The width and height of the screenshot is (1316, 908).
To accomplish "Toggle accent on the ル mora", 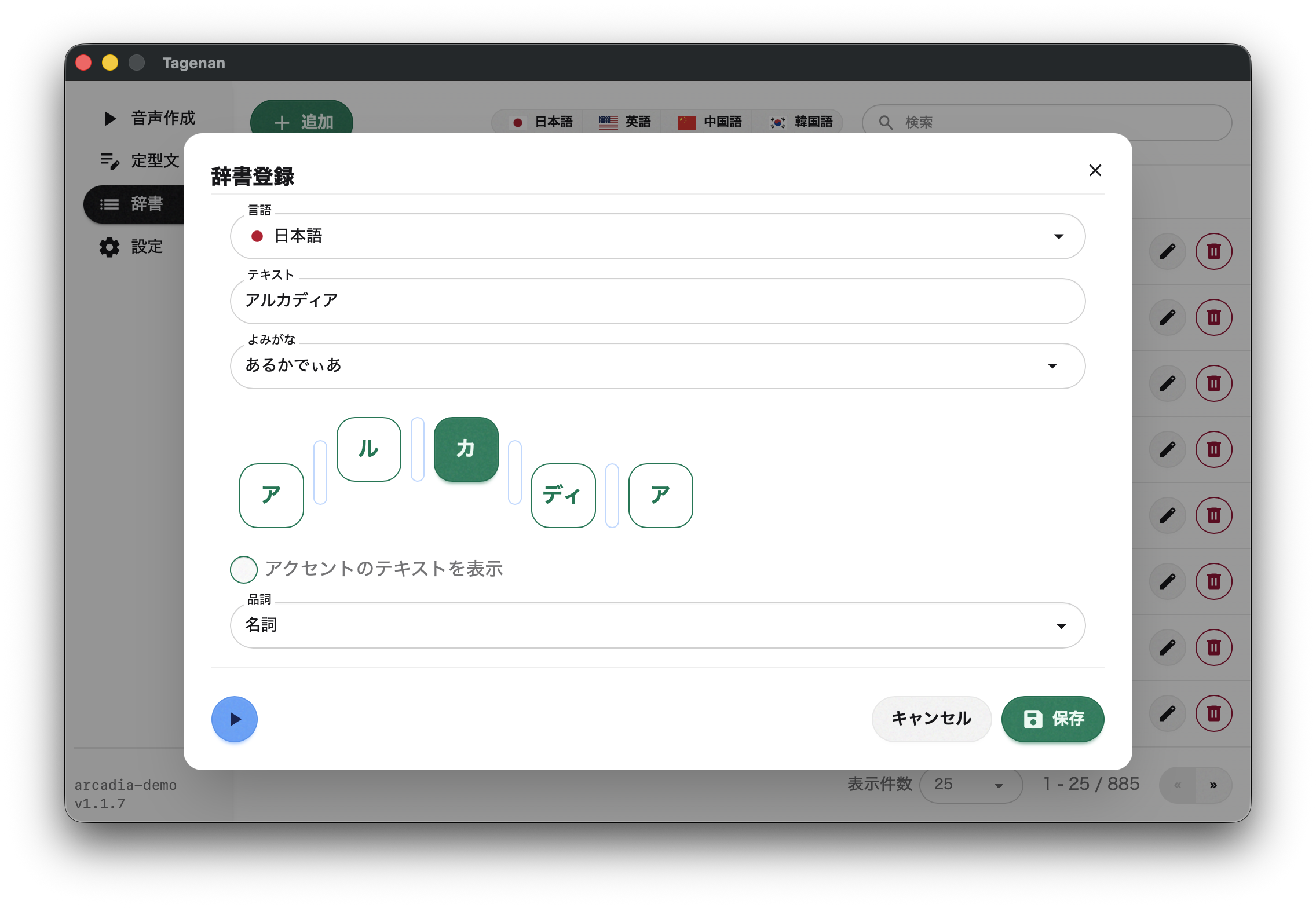I will pyautogui.click(x=368, y=449).
